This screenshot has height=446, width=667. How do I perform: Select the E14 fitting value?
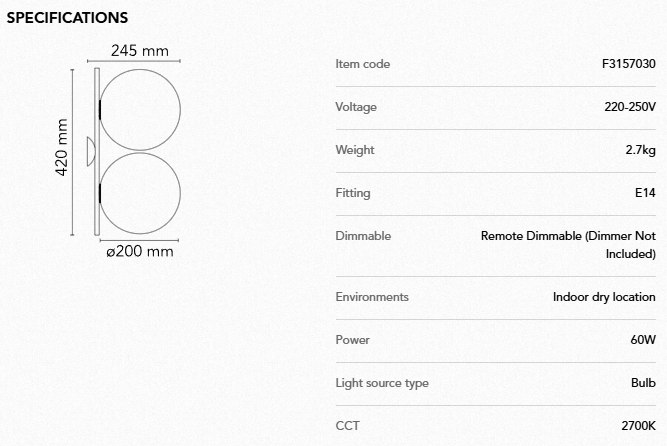pos(645,193)
